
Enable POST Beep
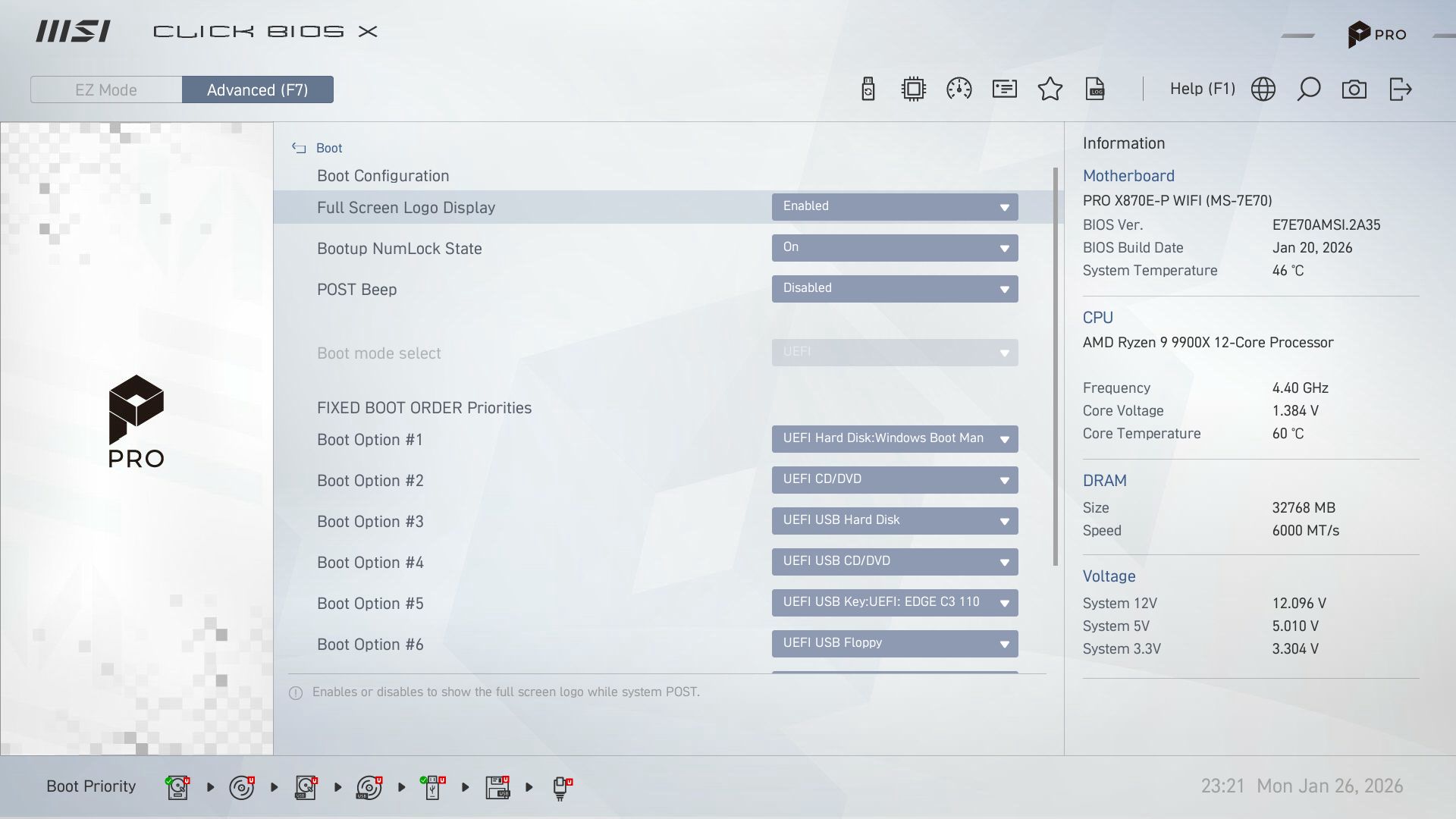pos(895,289)
